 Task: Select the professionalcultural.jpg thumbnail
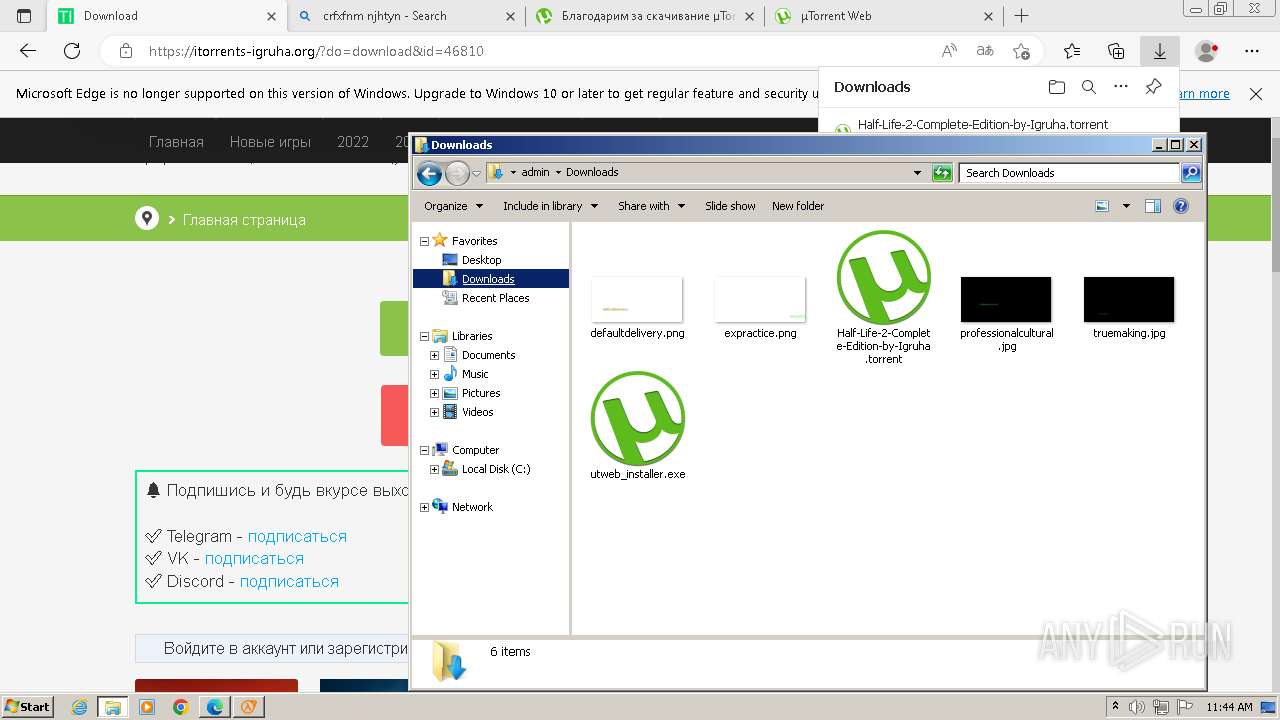(1006, 299)
